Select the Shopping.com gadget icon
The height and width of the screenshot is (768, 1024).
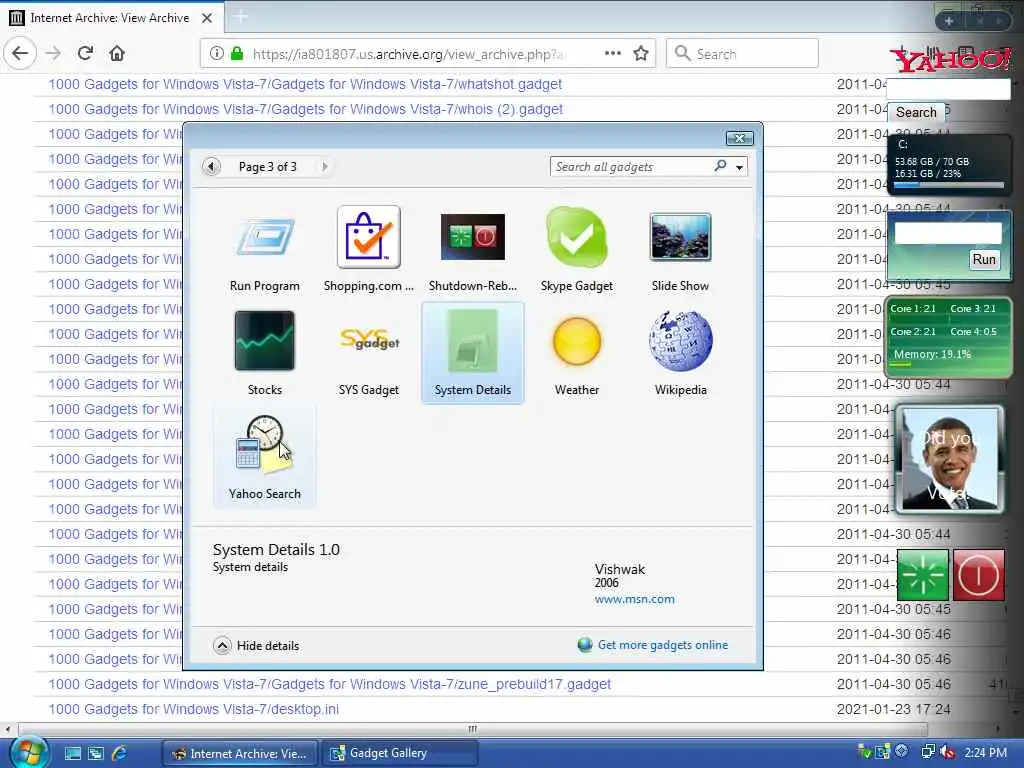coord(368,236)
